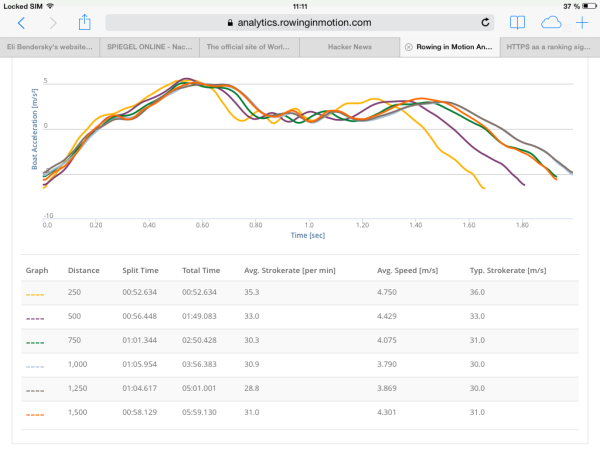This screenshot has width=600, height=450.
Task: Select split time 01:05.954 cell
Action: point(140,364)
